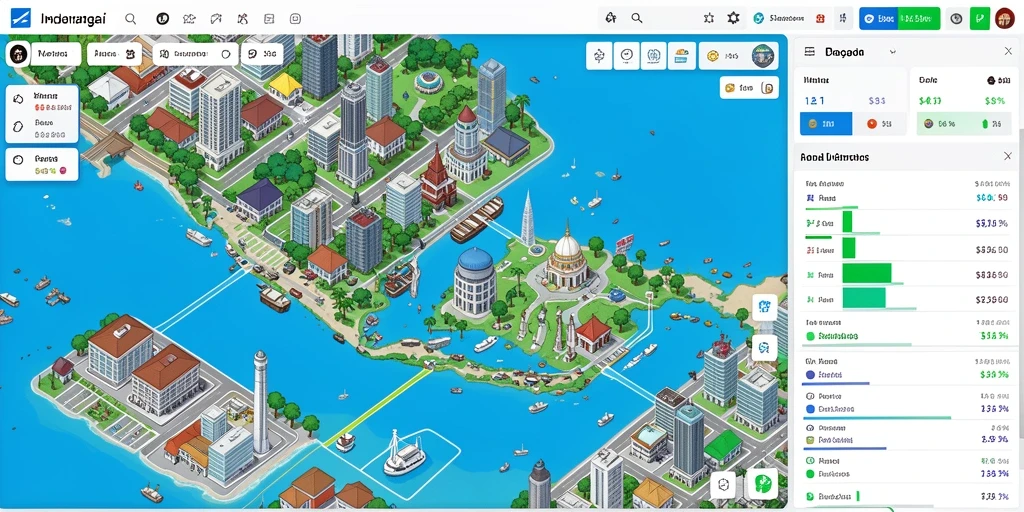Toggle the bright-blue dot row in statistics list
Screen dimensions: 1024x512
pos(908,409)
